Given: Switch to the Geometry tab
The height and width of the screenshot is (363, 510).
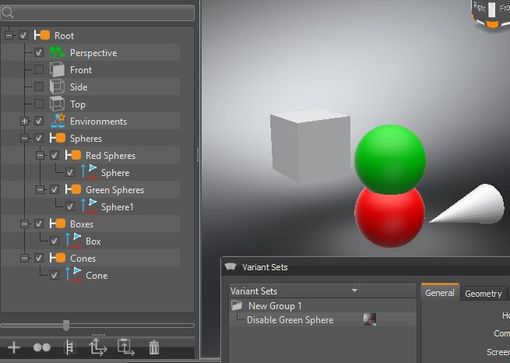Looking at the screenshot, I should coord(483,294).
